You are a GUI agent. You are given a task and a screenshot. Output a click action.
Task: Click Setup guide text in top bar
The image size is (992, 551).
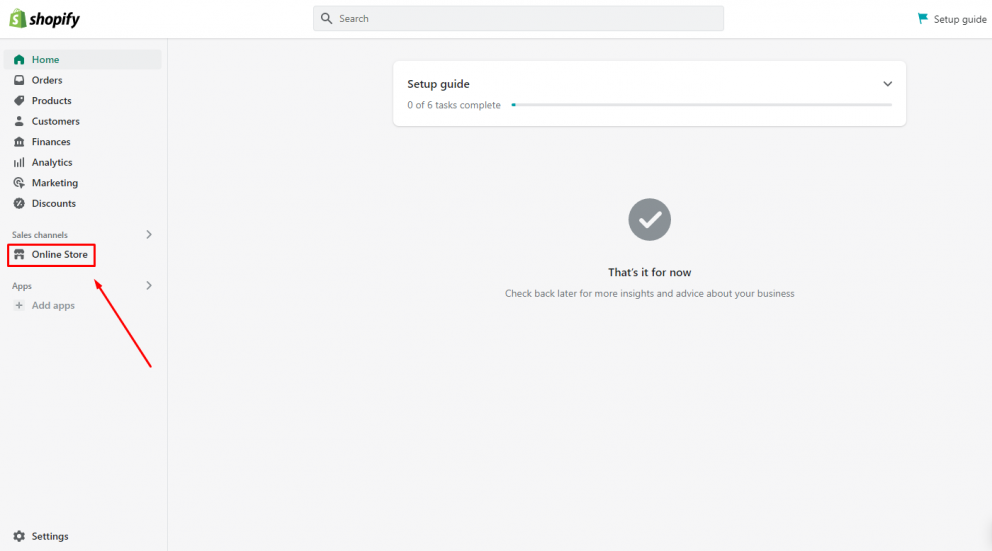tap(960, 20)
